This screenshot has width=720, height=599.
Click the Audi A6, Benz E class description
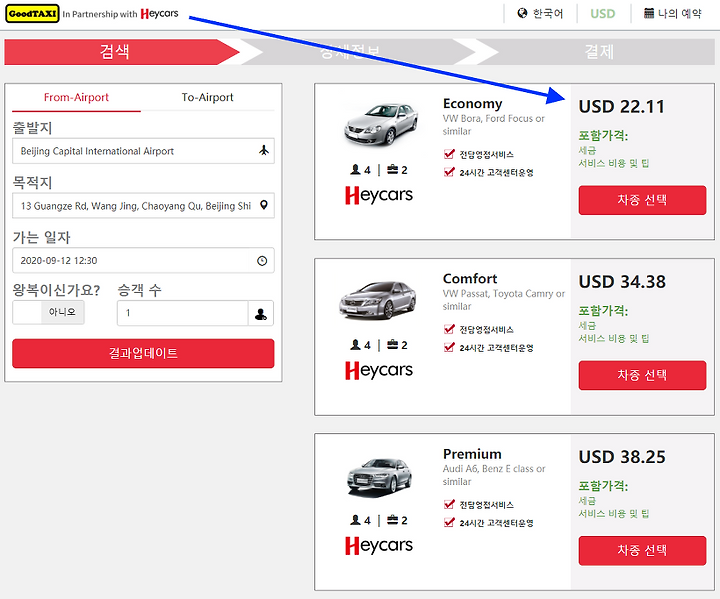point(494,475)
